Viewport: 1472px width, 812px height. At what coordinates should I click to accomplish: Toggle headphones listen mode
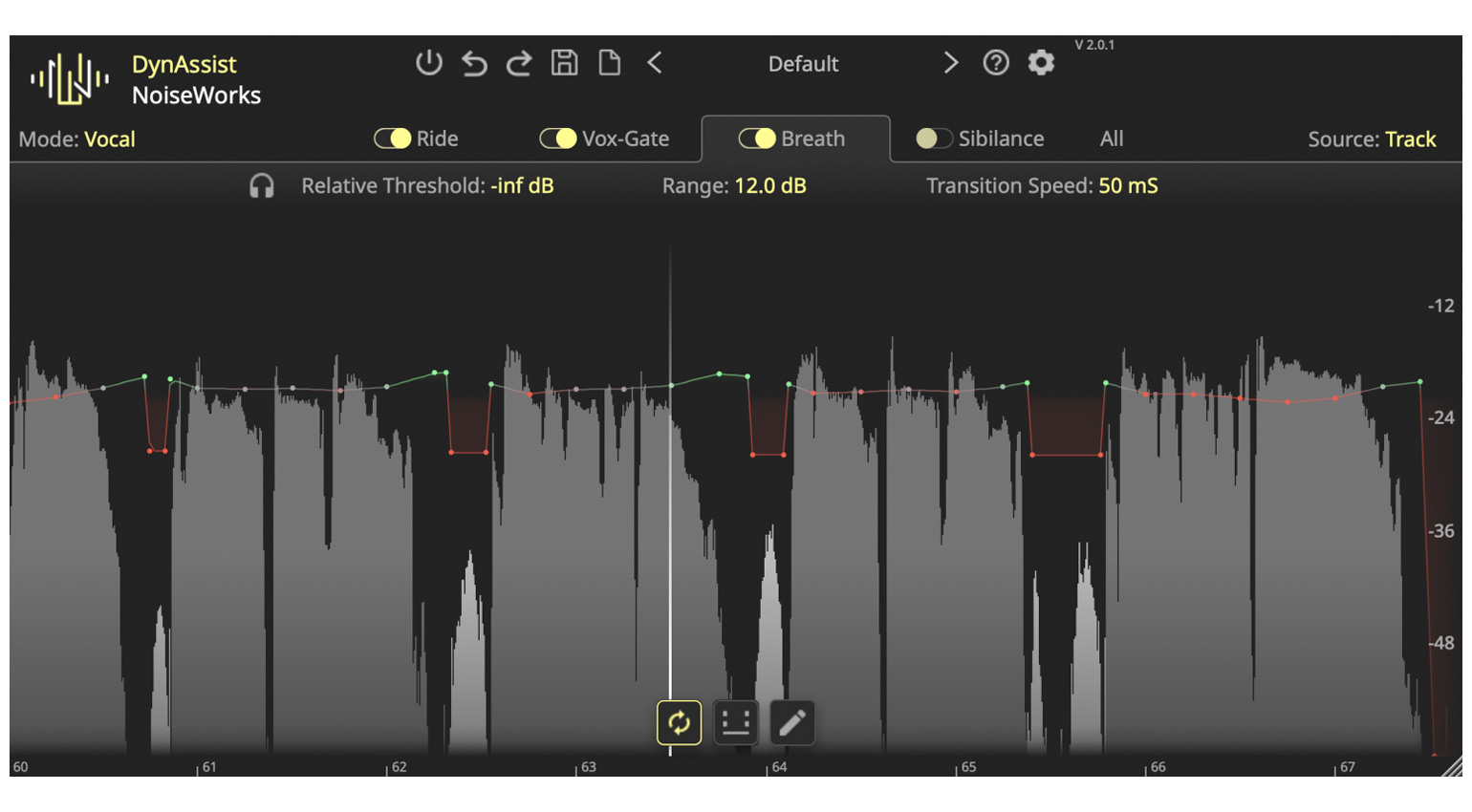pyautogui.click(x=261, y=186)
